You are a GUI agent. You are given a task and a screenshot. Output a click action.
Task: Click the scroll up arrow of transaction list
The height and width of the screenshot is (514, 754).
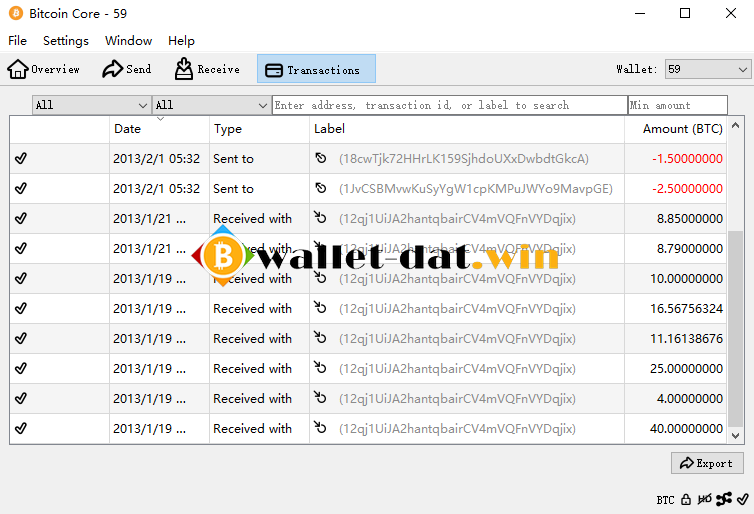tap(735, 125)
